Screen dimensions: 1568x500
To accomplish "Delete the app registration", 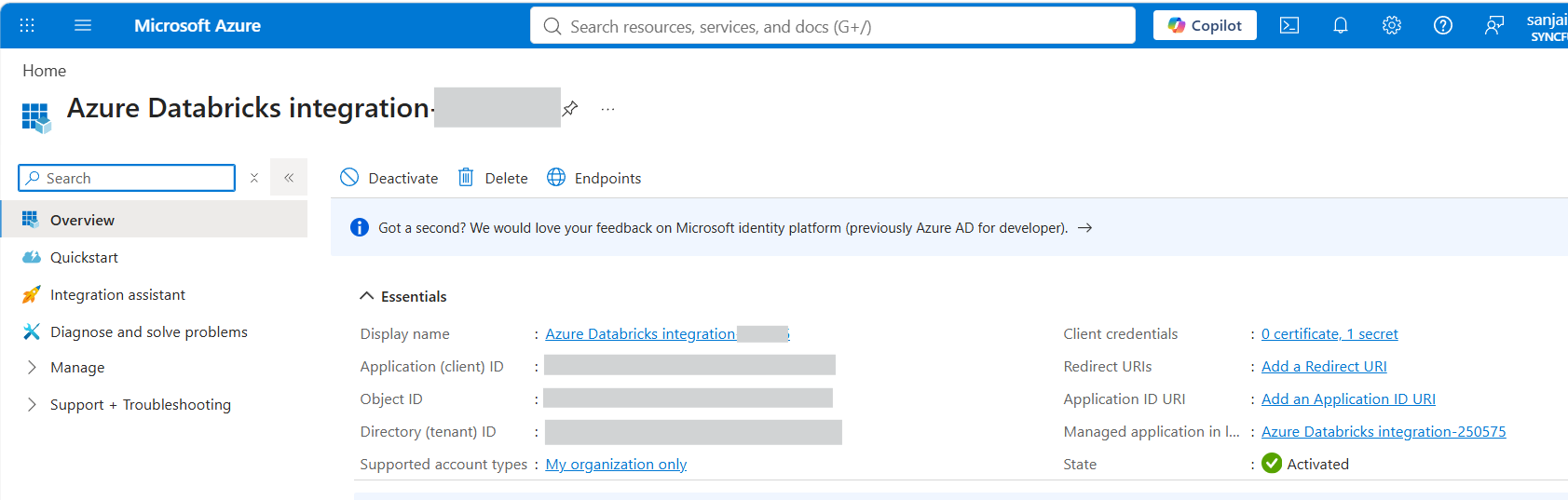I will click(493, 178).
